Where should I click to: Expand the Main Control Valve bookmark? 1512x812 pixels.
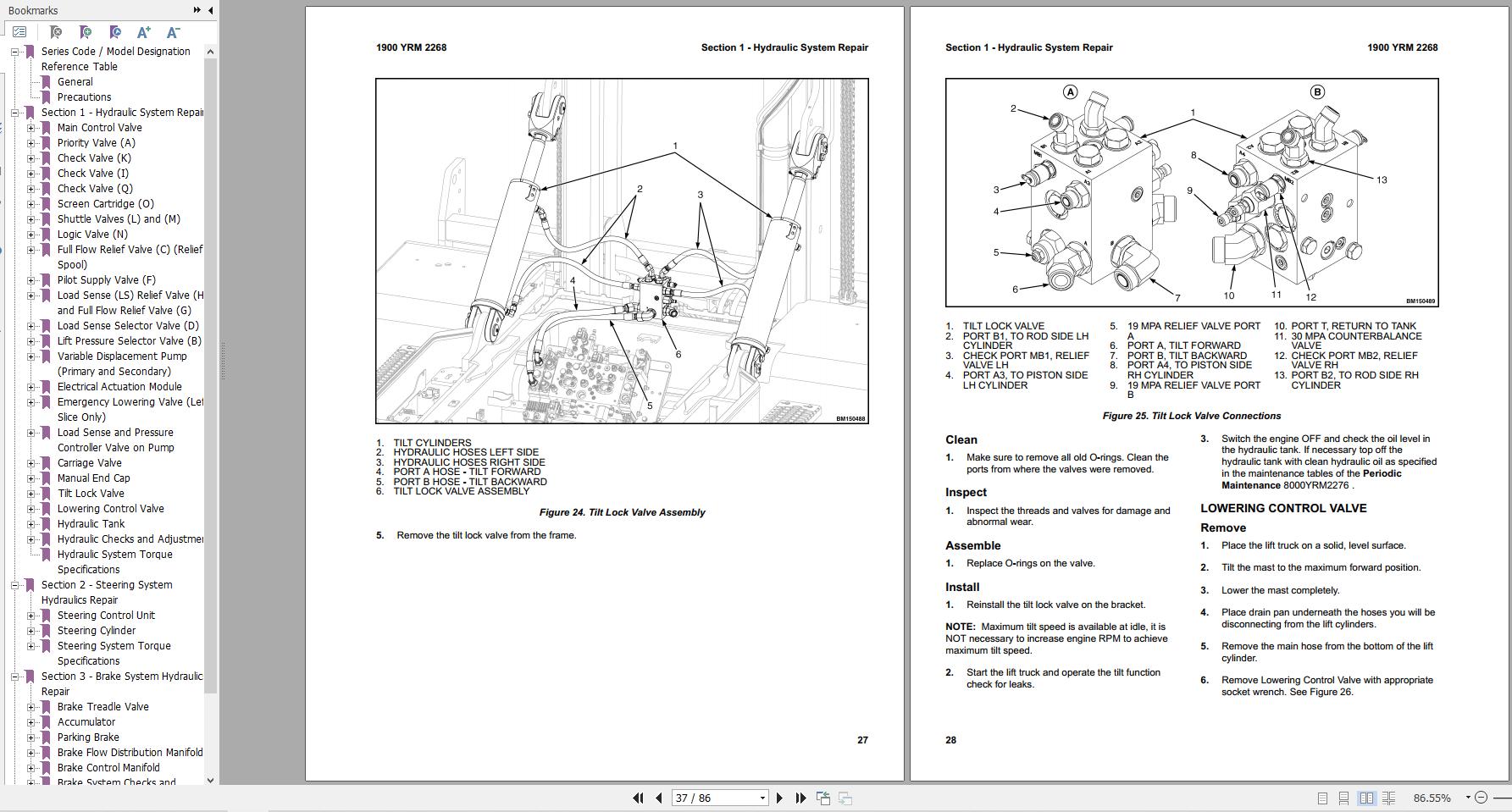(x=30, y=128)
